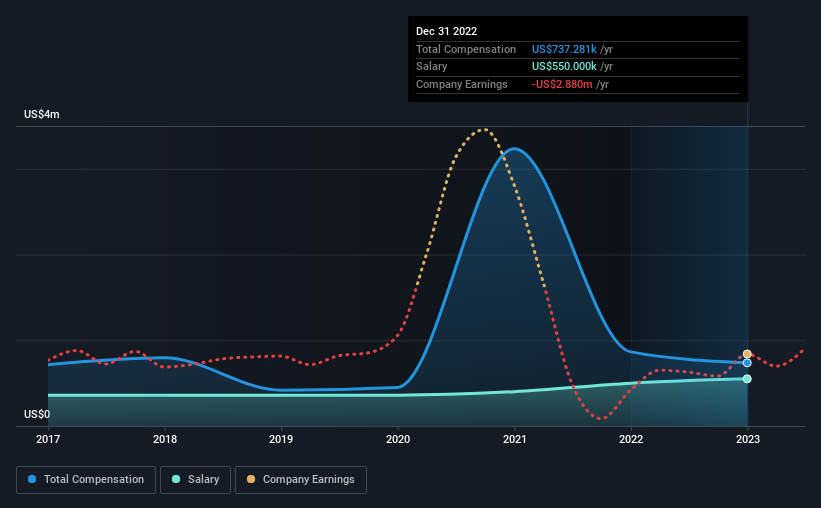
Task: Click the 2020 x-axis label
Action: pos(398,439)
